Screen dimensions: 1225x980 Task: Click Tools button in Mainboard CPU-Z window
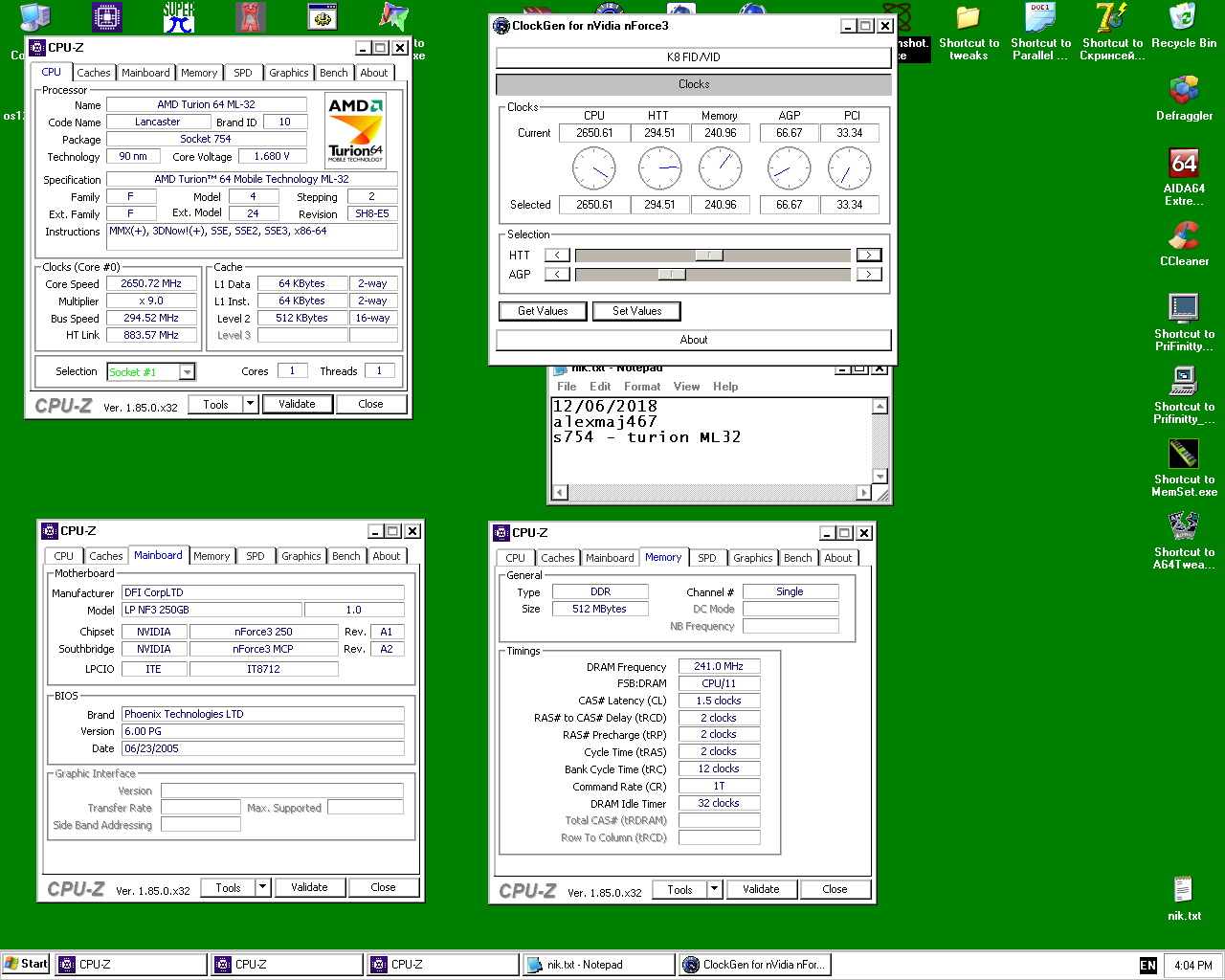pos(228,887)
